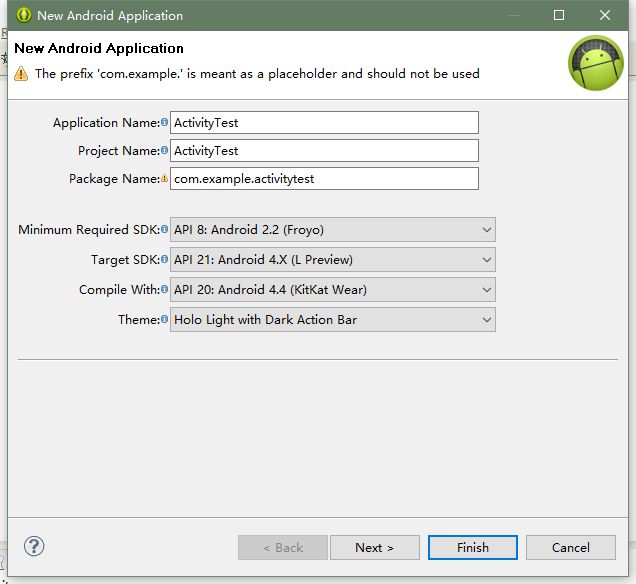Click the 'Theme:' label
Image resolution: width=636 pixels, height=584 pixels.
coord(139,320)
